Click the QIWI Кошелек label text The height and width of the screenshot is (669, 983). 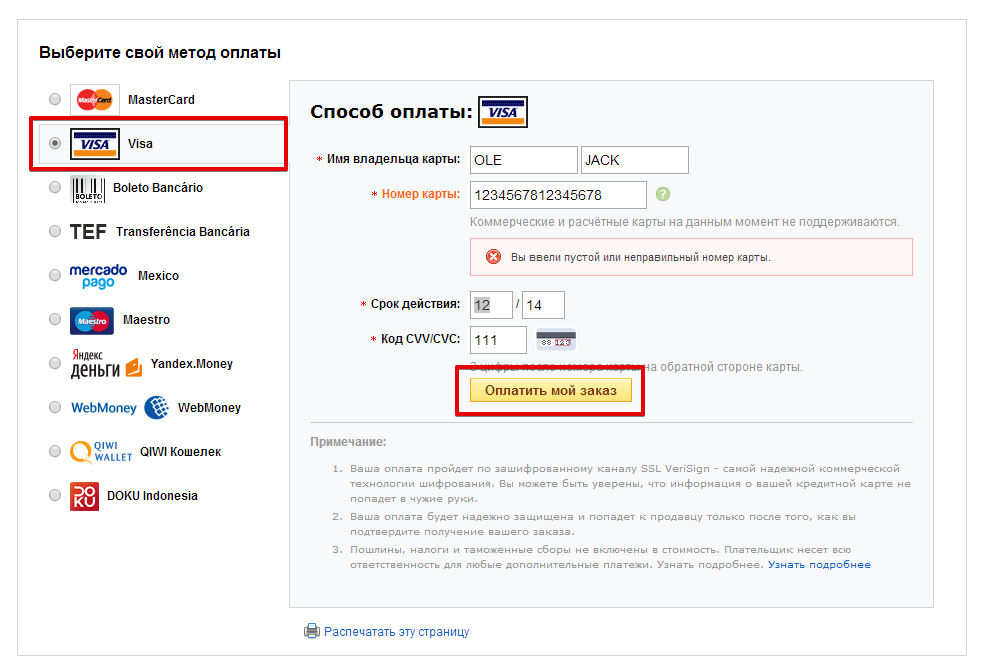point(180,451)
